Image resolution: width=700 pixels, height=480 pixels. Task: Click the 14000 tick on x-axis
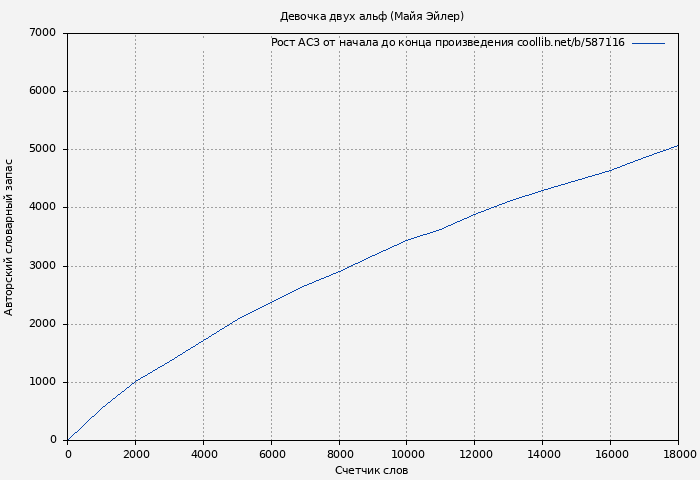click(x=543, y=454)
